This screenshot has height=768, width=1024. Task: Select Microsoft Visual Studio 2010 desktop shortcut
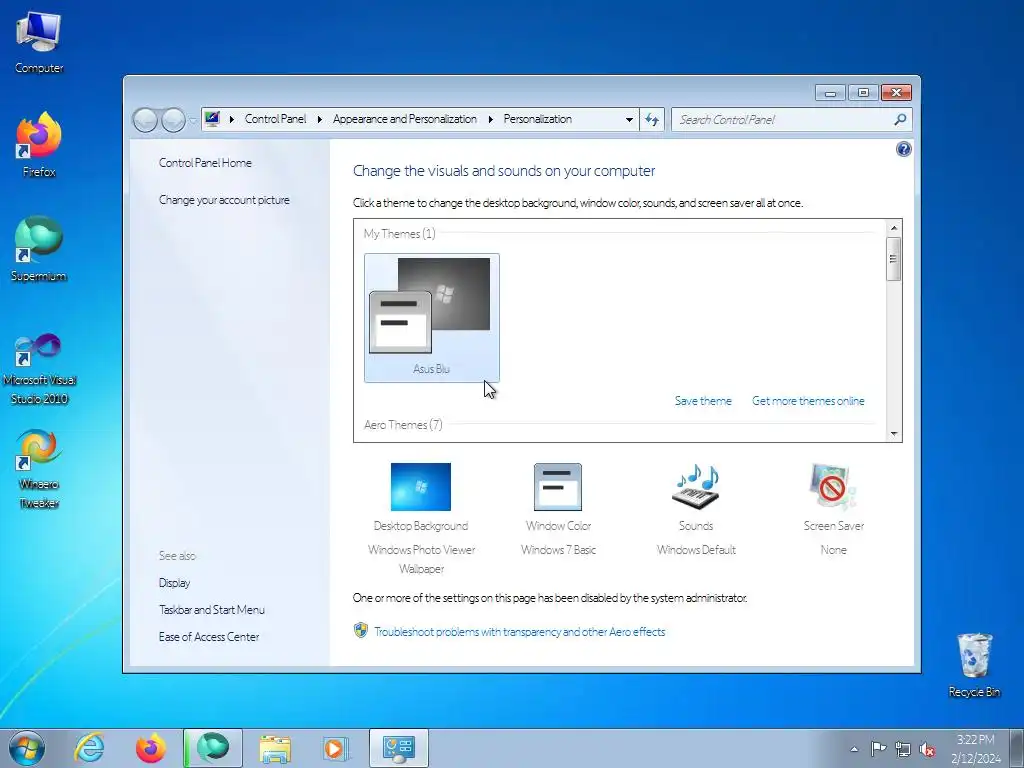39,368
